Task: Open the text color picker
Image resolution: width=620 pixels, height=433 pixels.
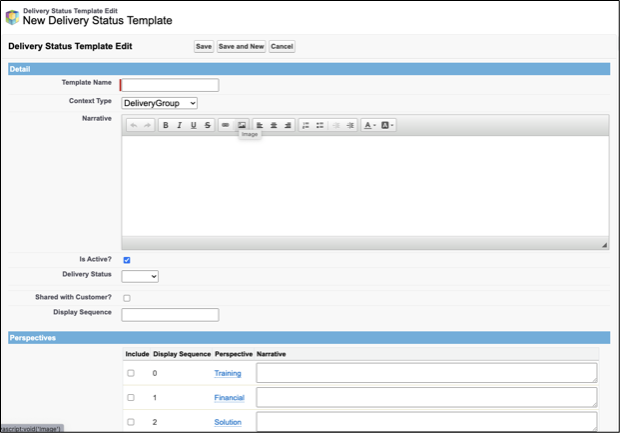Action: point(370,125)
